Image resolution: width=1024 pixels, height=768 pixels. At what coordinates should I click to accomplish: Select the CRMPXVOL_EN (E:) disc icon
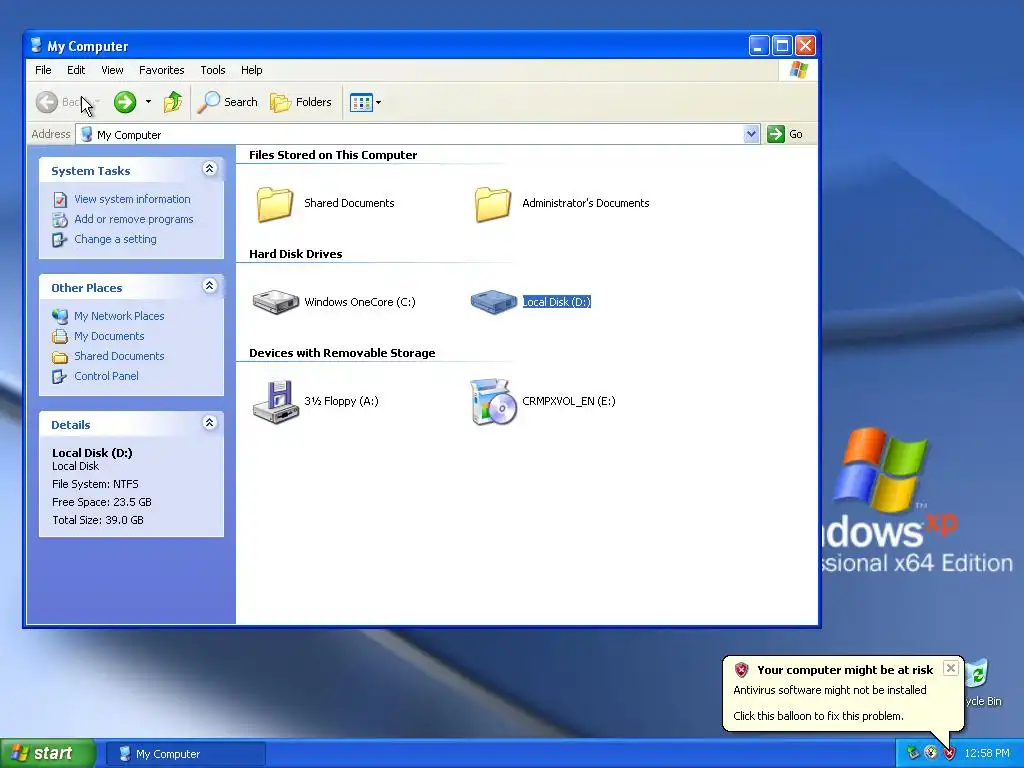(x=494, y=402)
